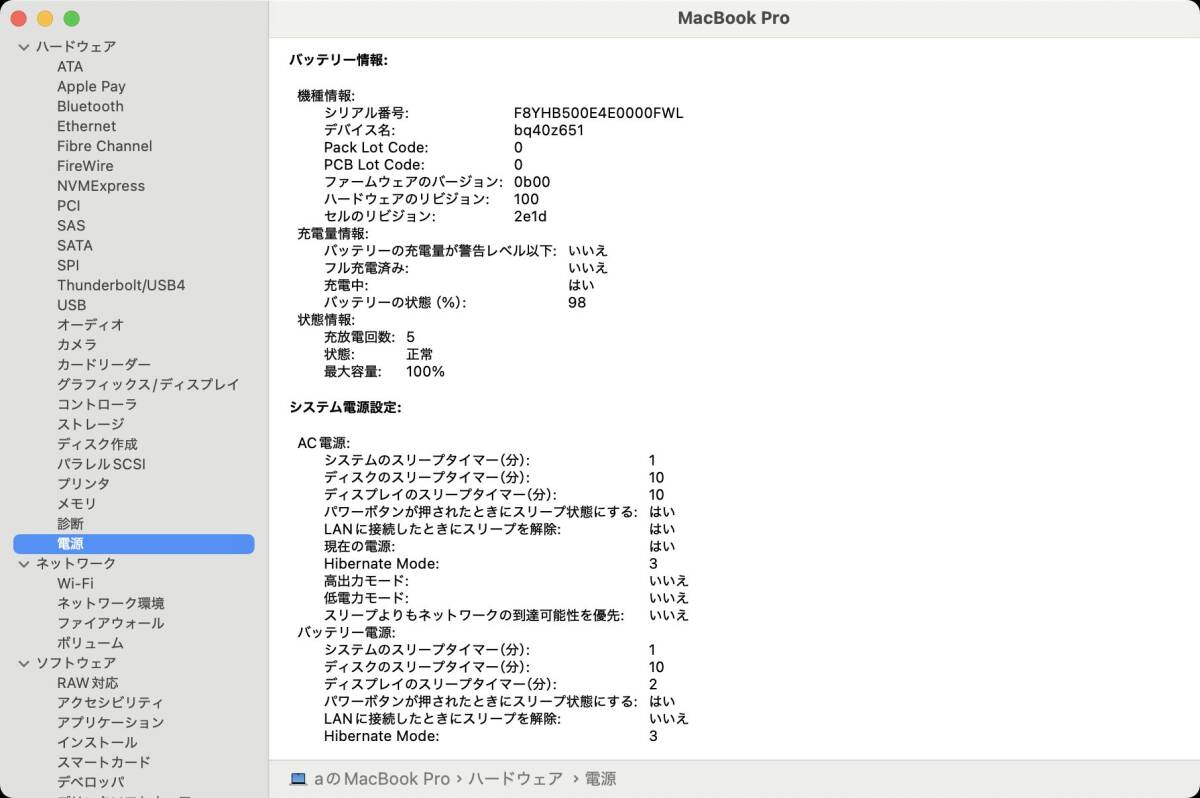
Task: Click aのMacBook Pro in path bar
Action: [x=382, y=778]
